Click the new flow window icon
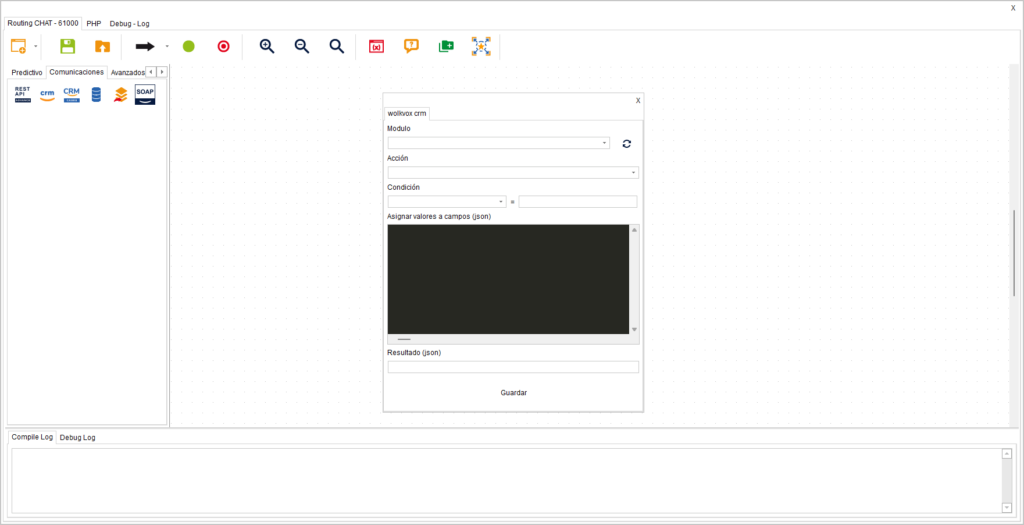Viewport: 1024px width, 525px height. point(18,46)
